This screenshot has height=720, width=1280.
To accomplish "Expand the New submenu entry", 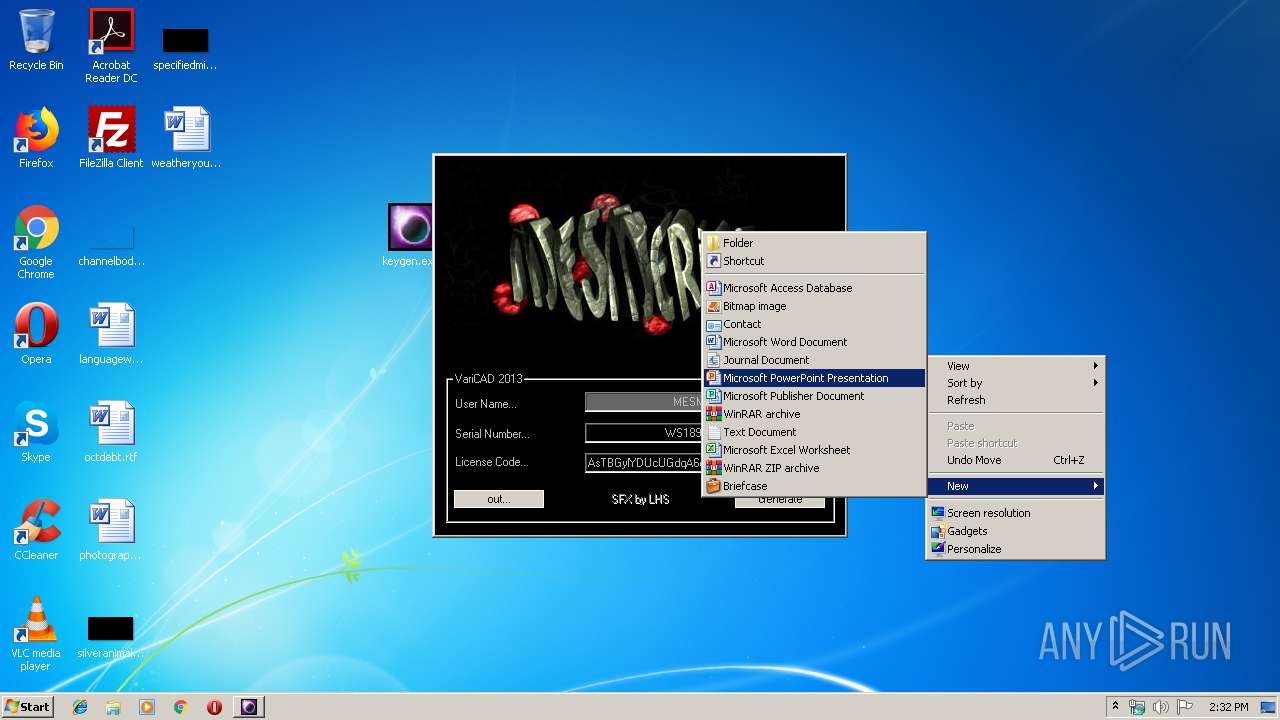I will pyautogui.click(x=1015, y=486).
